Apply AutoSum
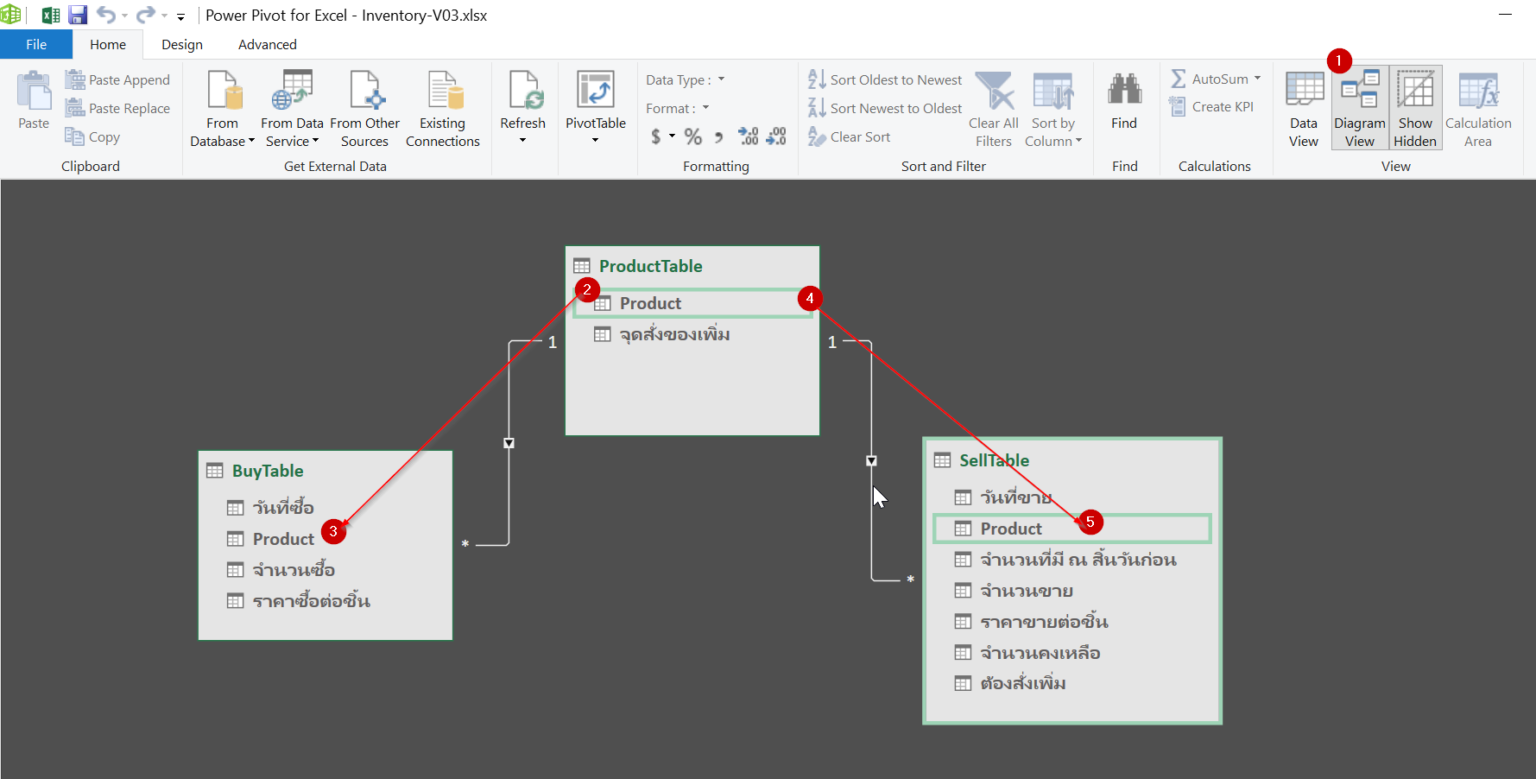Image resolution: width=1536 pixels, height=779 pixels. [1215, 78]
